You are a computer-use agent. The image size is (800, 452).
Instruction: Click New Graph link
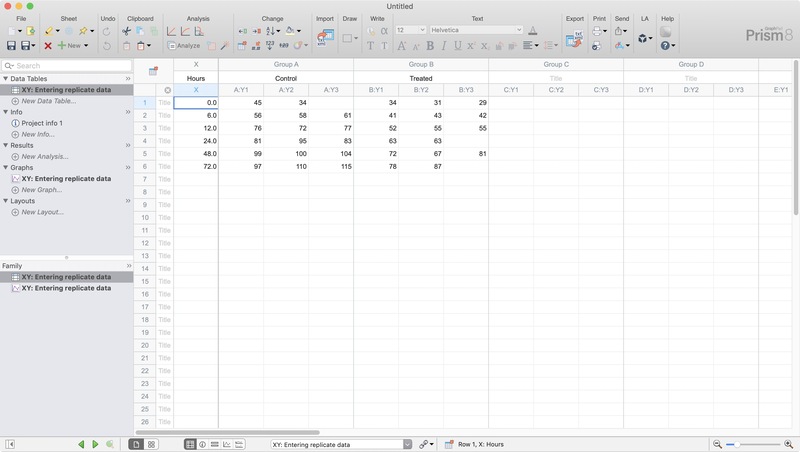coord(42,190)
